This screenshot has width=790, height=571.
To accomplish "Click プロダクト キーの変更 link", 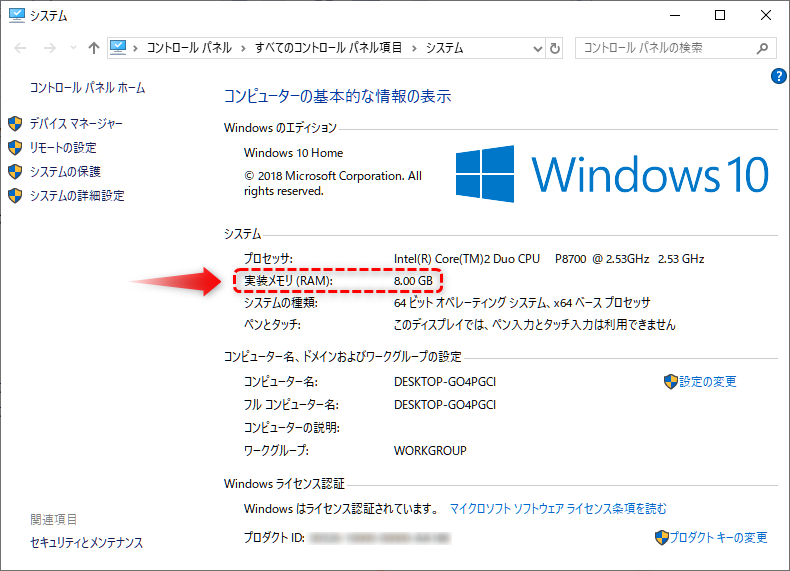I will [x=718, y=538].
